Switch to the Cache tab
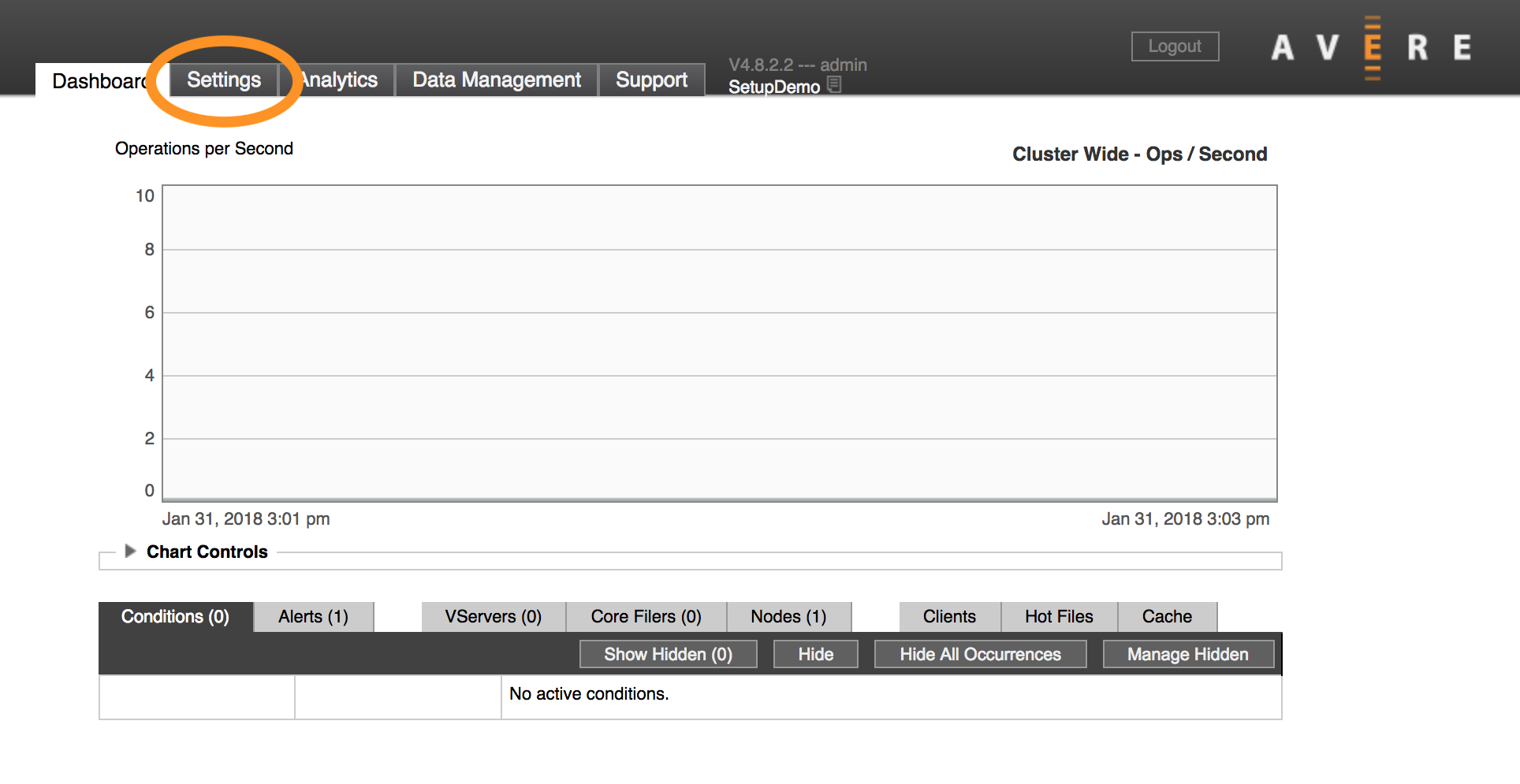The height and width of the screenshot is (784, 1520). [x=1167, y=617]
